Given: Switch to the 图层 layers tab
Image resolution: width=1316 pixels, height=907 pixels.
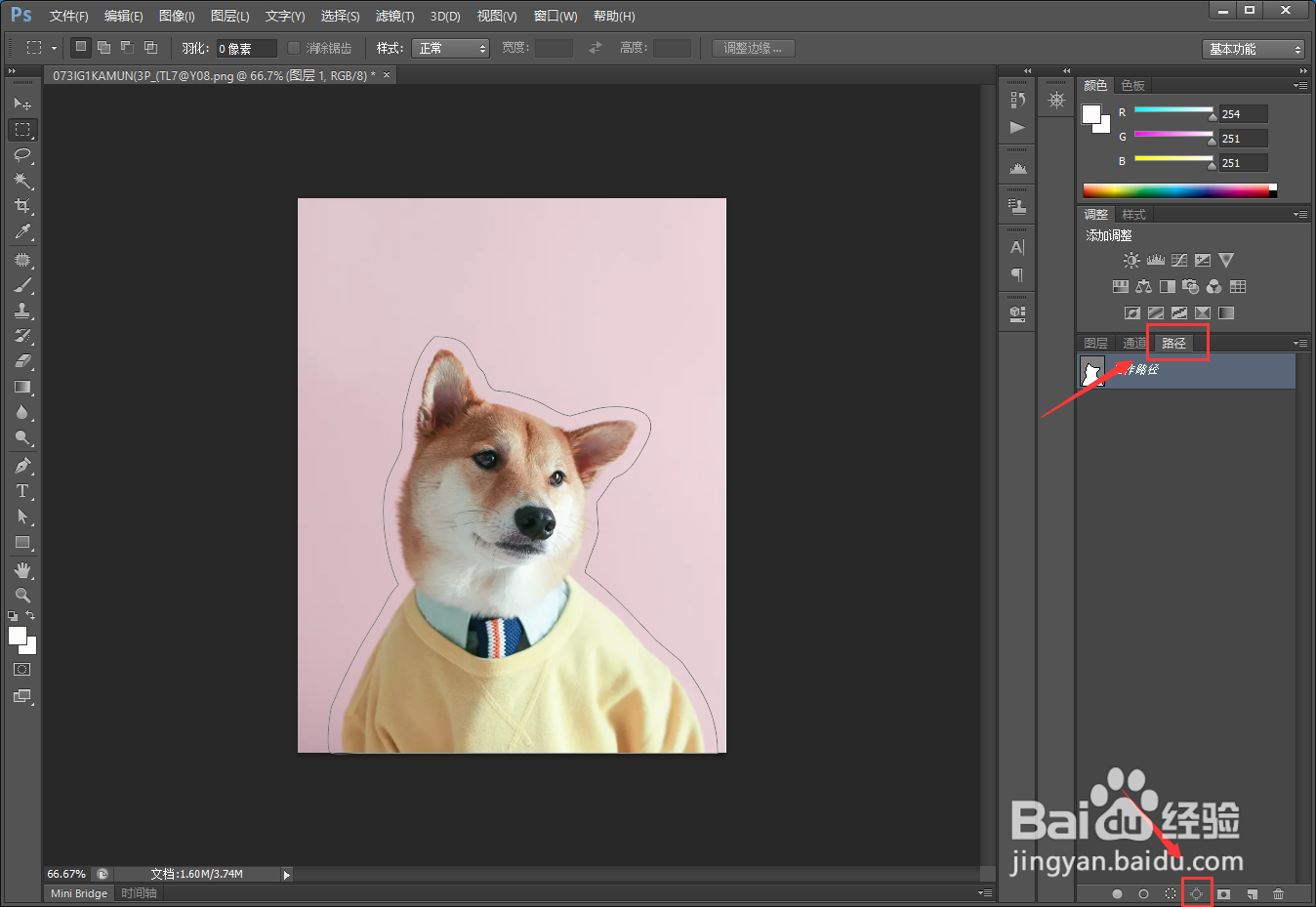Looking at the screenshot, I should [1095, 343].
